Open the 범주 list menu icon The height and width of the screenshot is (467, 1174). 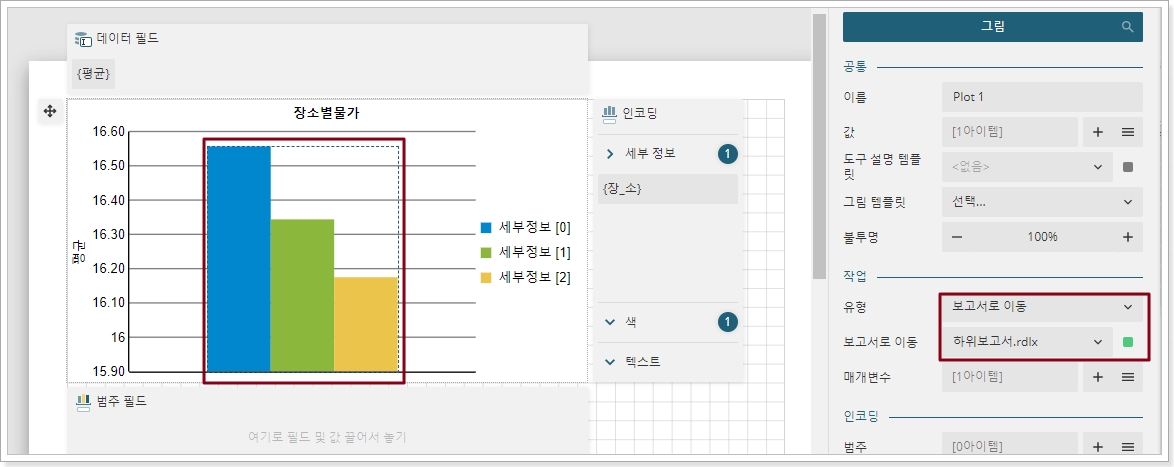coord(1127,447)
